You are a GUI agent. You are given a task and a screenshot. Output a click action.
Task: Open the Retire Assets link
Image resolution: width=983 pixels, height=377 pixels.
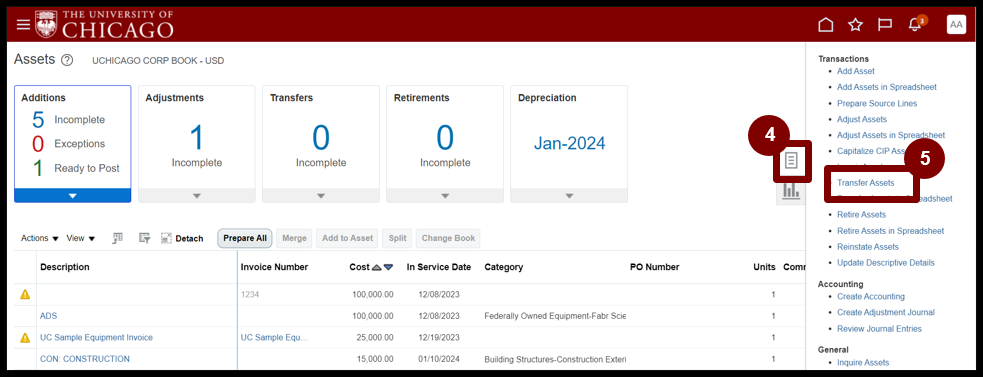[861, 215]
